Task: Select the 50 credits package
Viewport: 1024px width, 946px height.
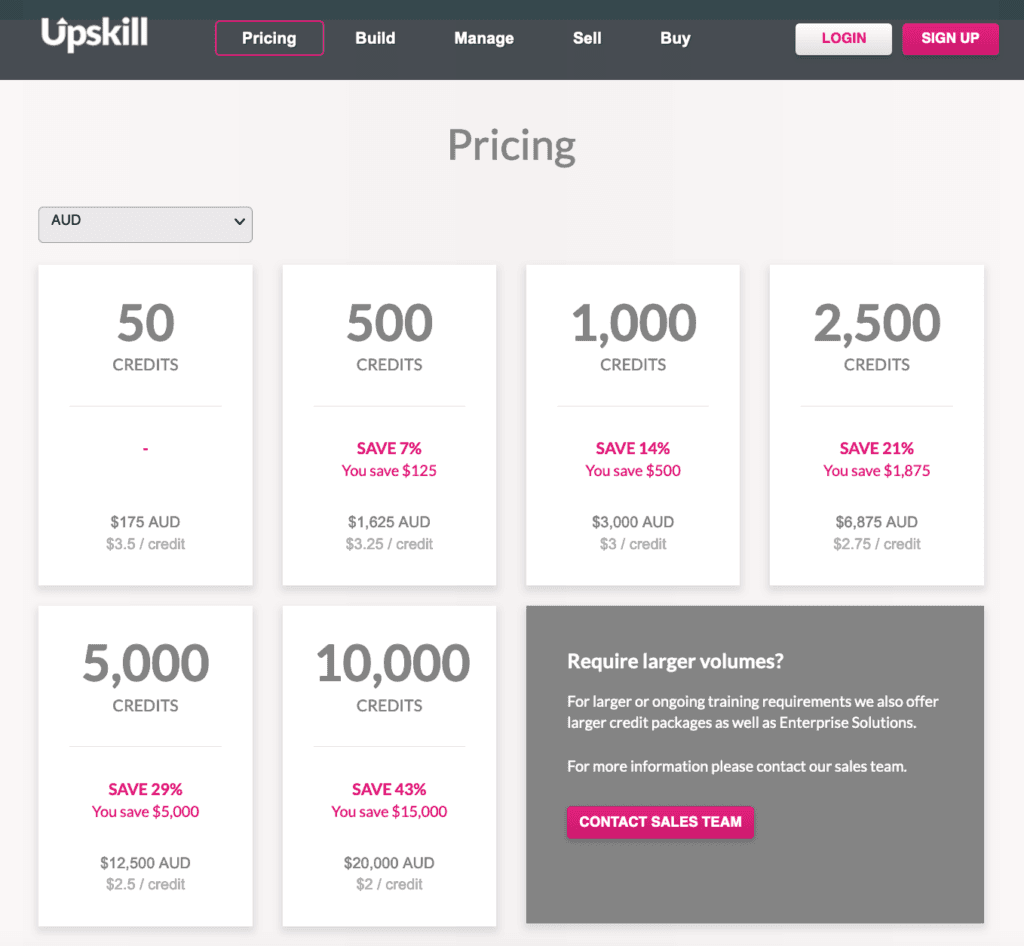Action: click(145, 424)
